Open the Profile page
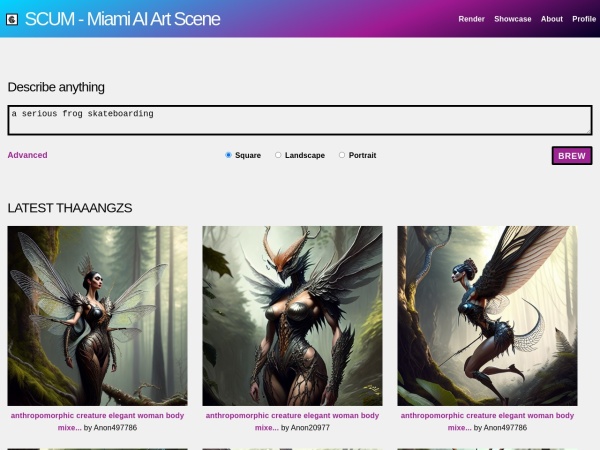The image size is (600, 450). pyautogui.click(x=584, y=19)
